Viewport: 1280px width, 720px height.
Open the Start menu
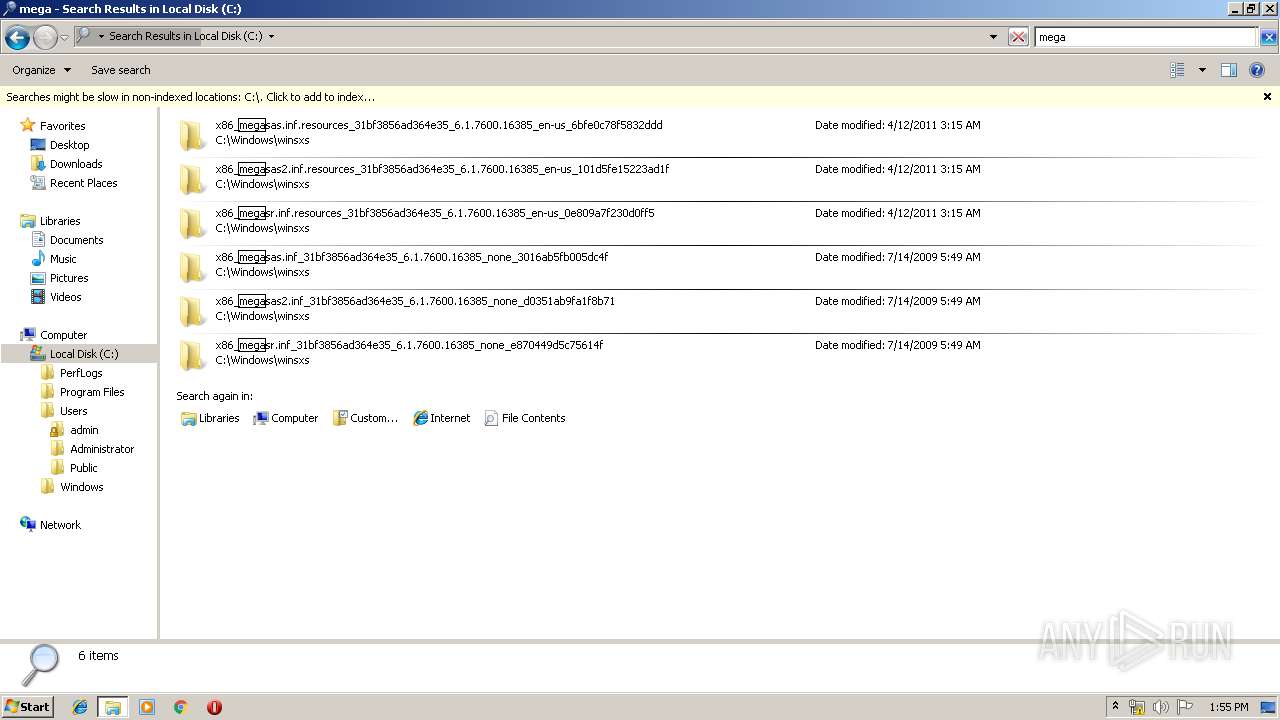pos(27,706)
